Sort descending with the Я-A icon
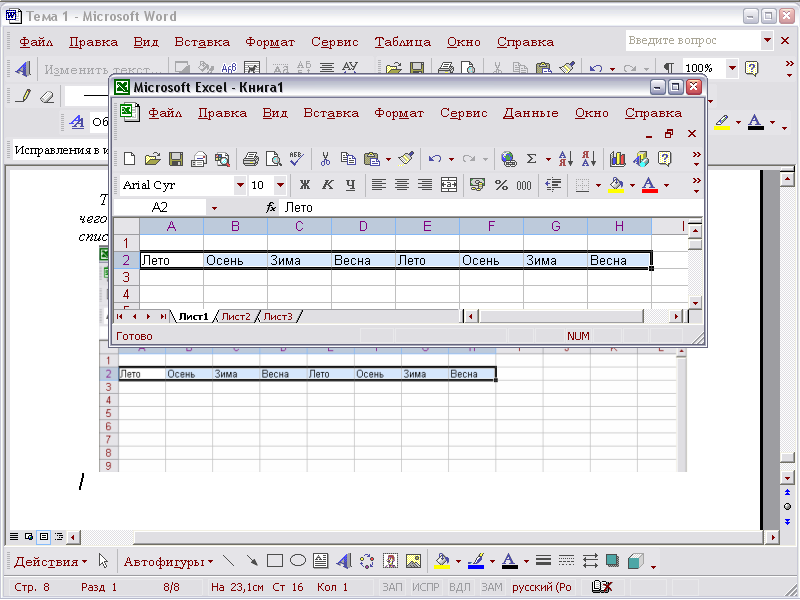Viewport: 800px width, 600px height. tap(589, 159)
